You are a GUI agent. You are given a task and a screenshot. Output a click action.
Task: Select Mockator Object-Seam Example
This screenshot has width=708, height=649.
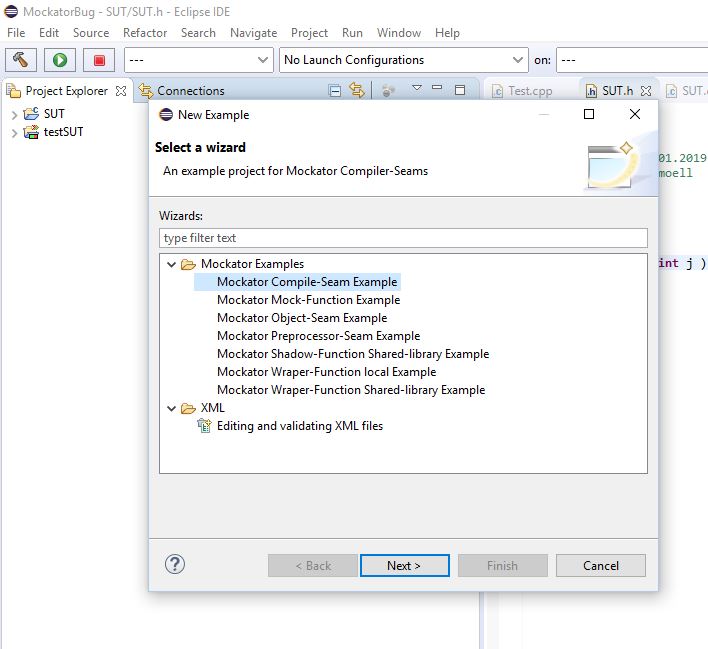[x=302, y=318]
